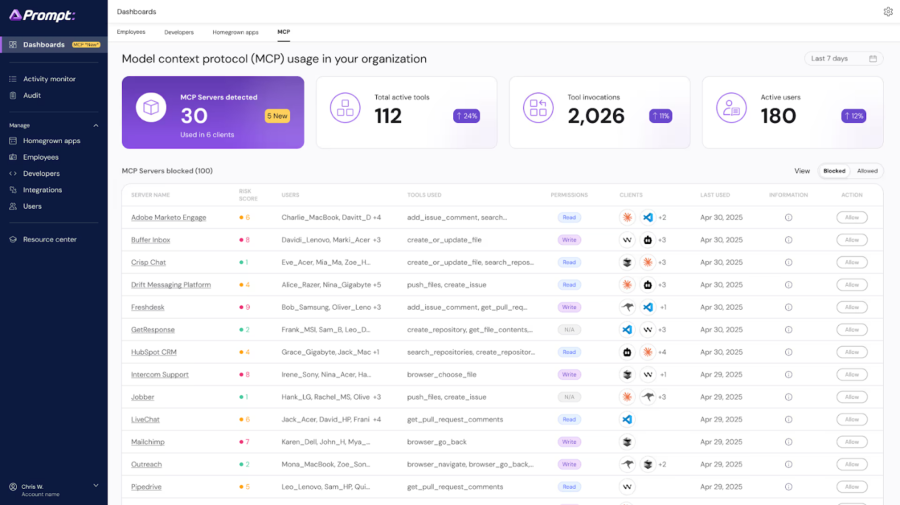Open settings gear icon at top right
Image resolution: width=900 pixels, height=505 pixels.
pos(888,12)
